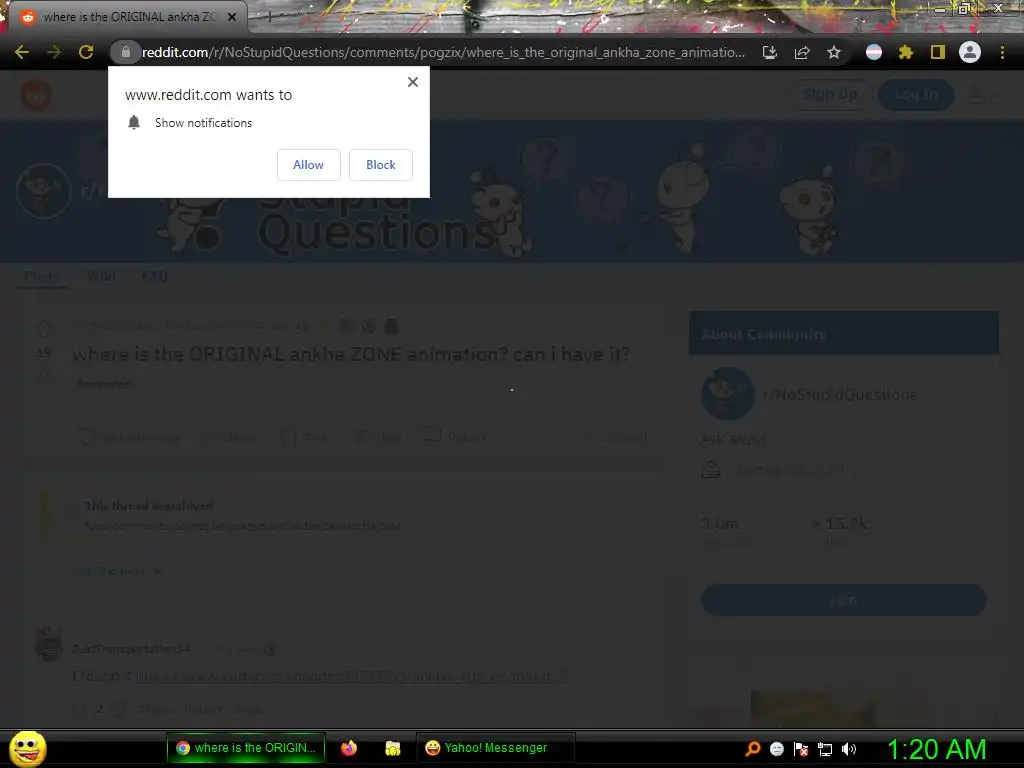Save the Reddit post
The image size is (1024, 768).
[x=305, y=437]
